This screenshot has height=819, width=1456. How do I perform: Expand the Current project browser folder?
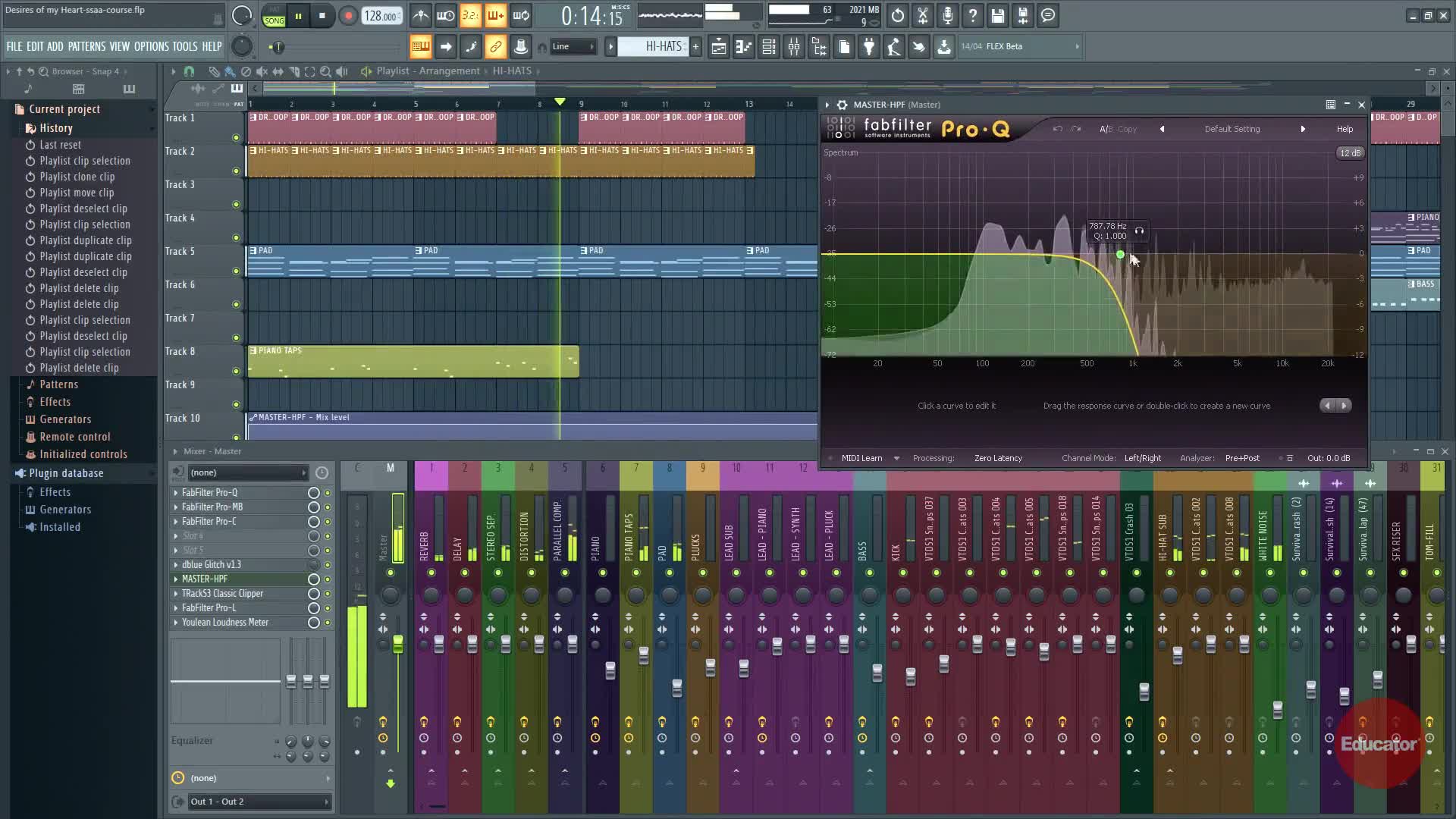(64, 109)
